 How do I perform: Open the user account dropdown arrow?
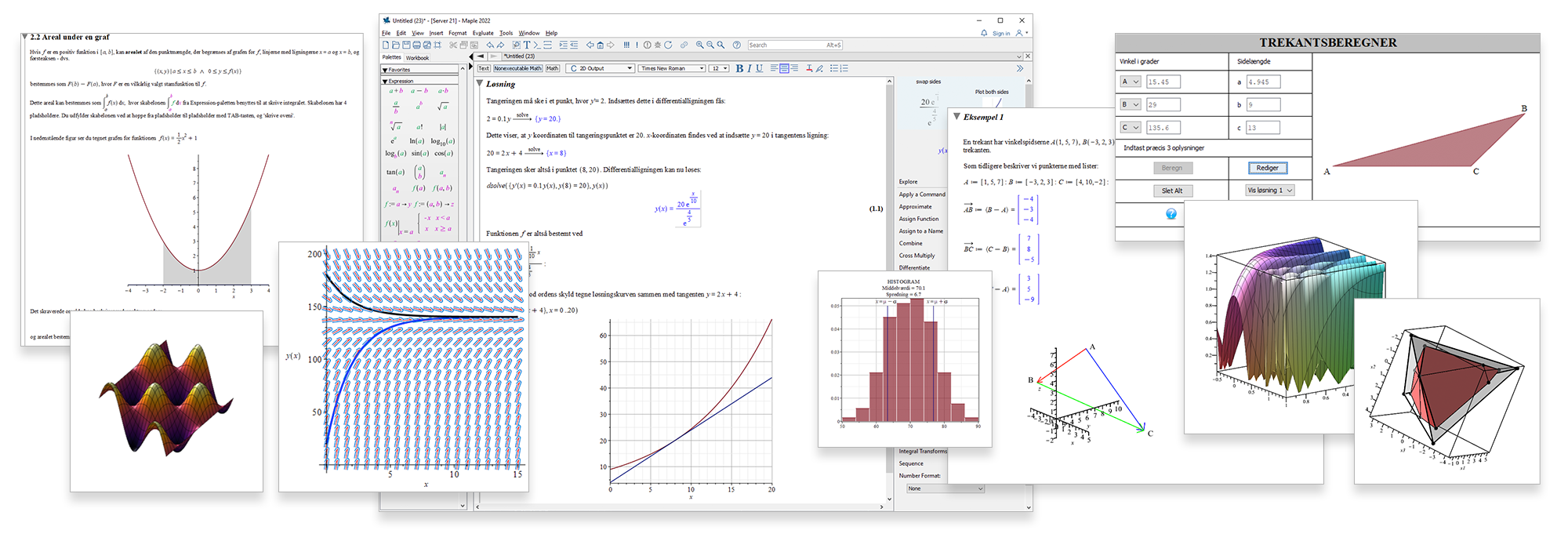click(x=1026, y=33)
